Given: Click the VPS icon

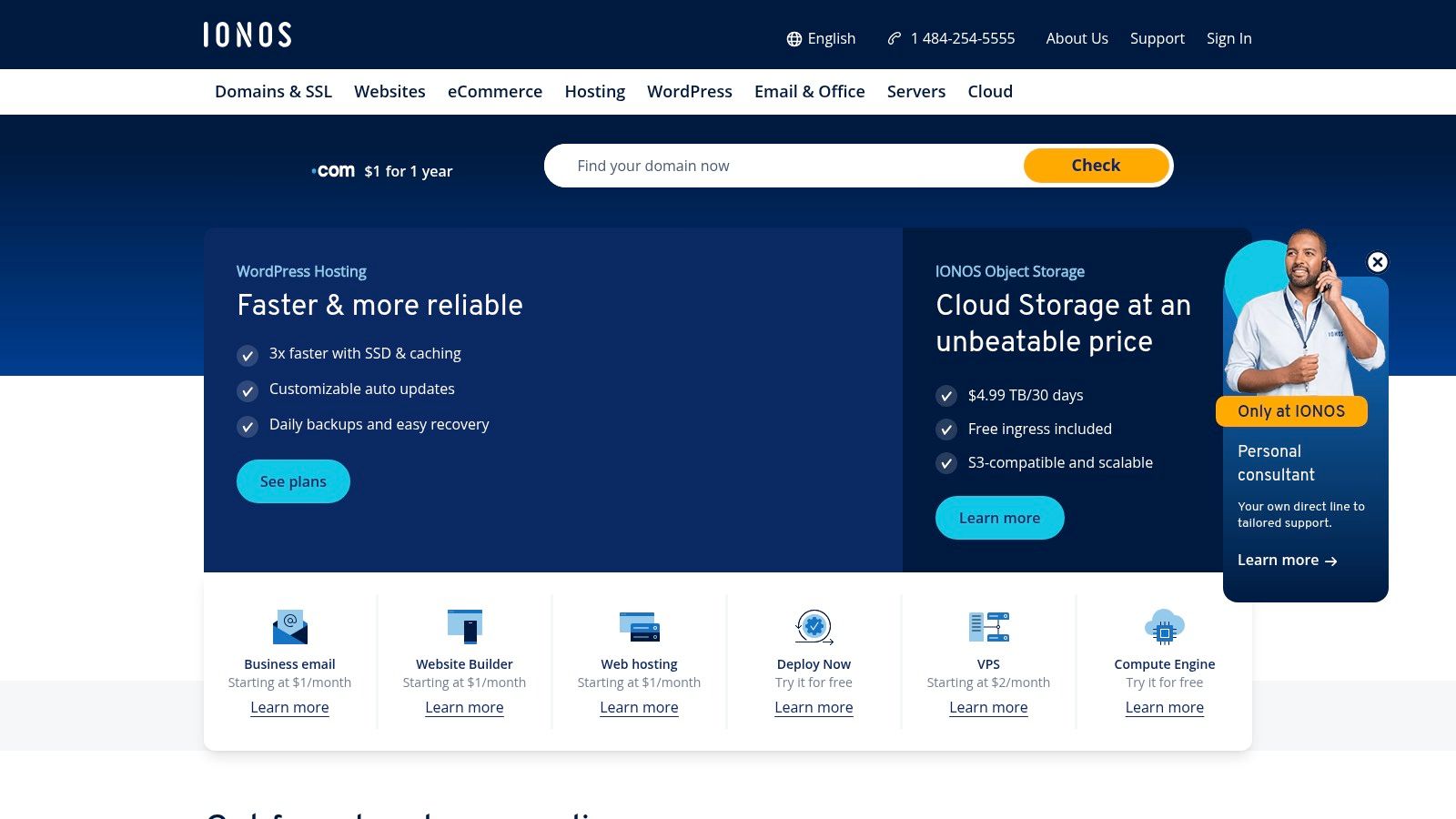Looking at the screenshot, I should pos(989,626).
